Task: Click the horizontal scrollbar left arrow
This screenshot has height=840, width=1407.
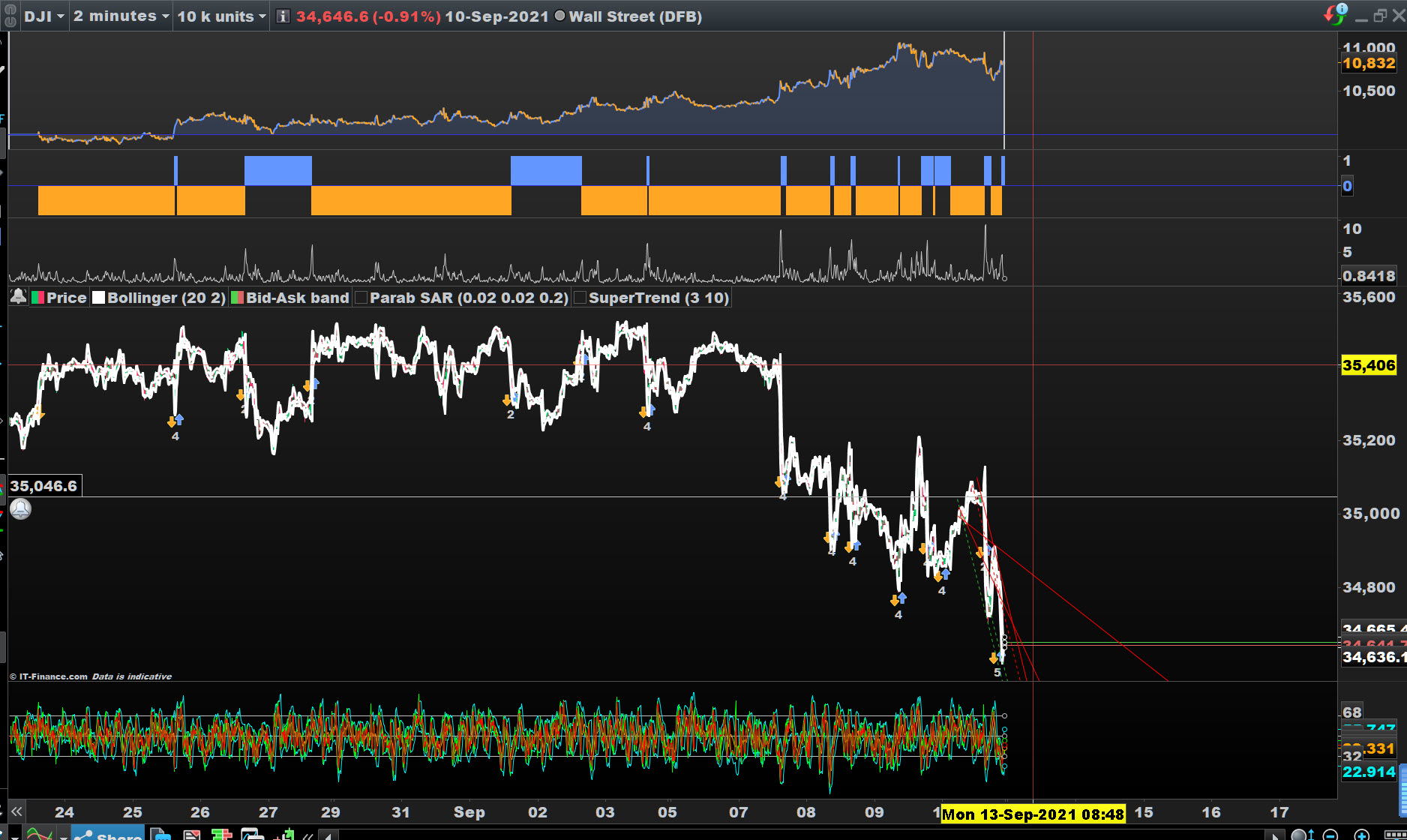Action: [x=328, y=835]
